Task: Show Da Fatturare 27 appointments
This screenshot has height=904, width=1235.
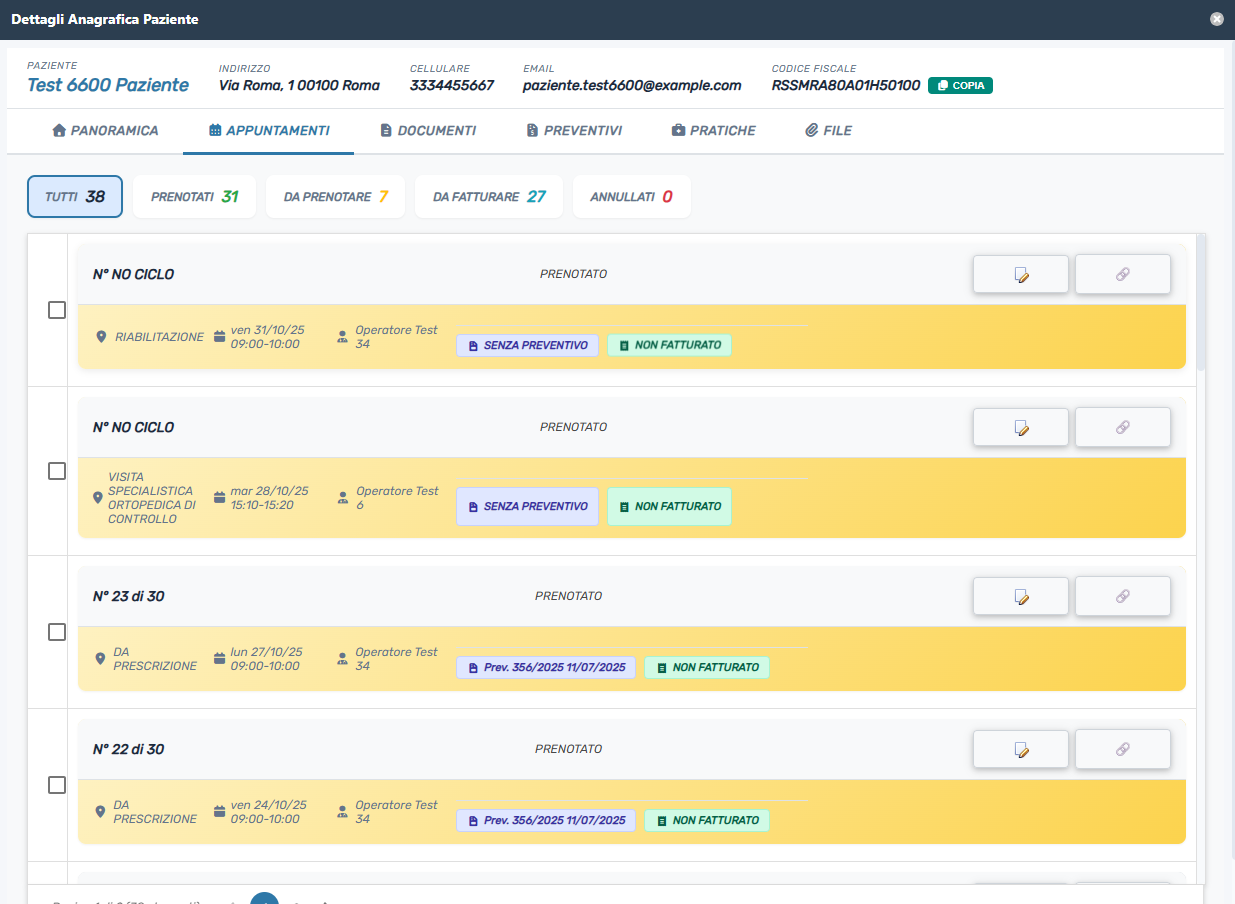Action: [488, 197]
